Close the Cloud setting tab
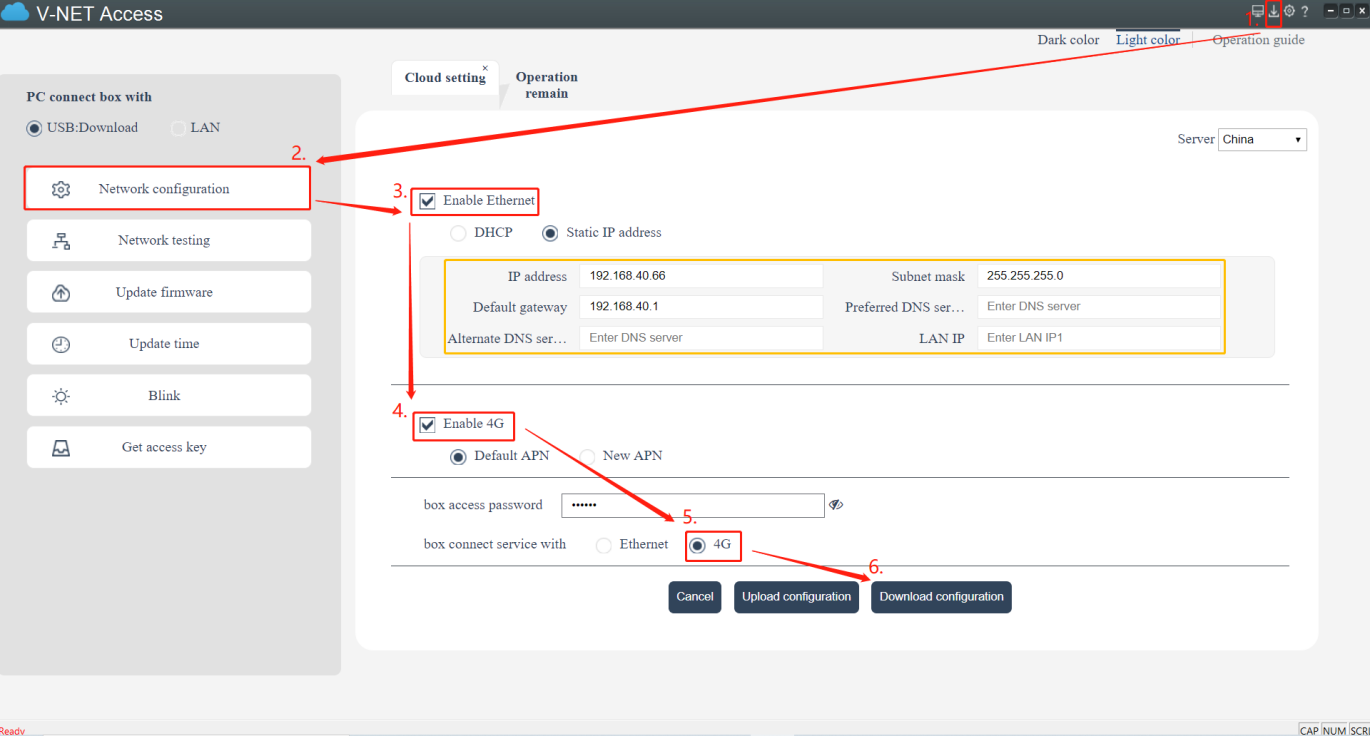Viewport: 1370px width, 736px height. pyautogui.click(x=485, y=68)
